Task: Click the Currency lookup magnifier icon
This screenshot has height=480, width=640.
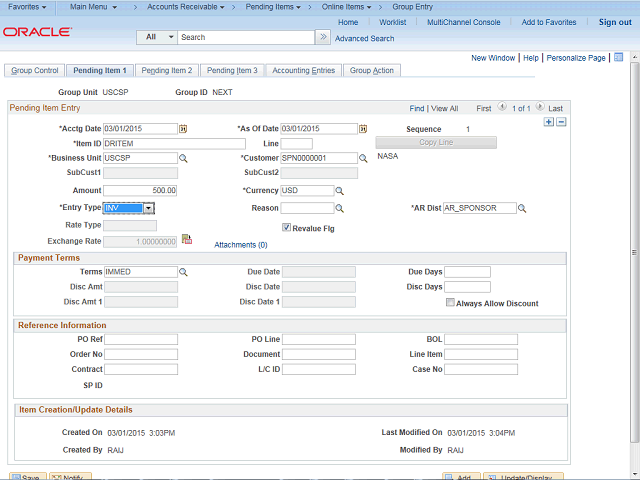Action: click(340, 190)
